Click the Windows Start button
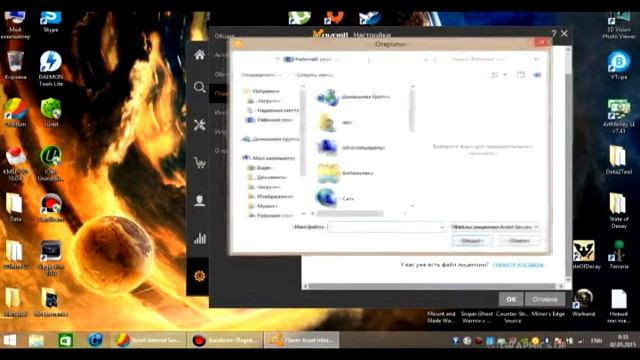The height and width of the screenshot is (360, 640). (10, 340)
